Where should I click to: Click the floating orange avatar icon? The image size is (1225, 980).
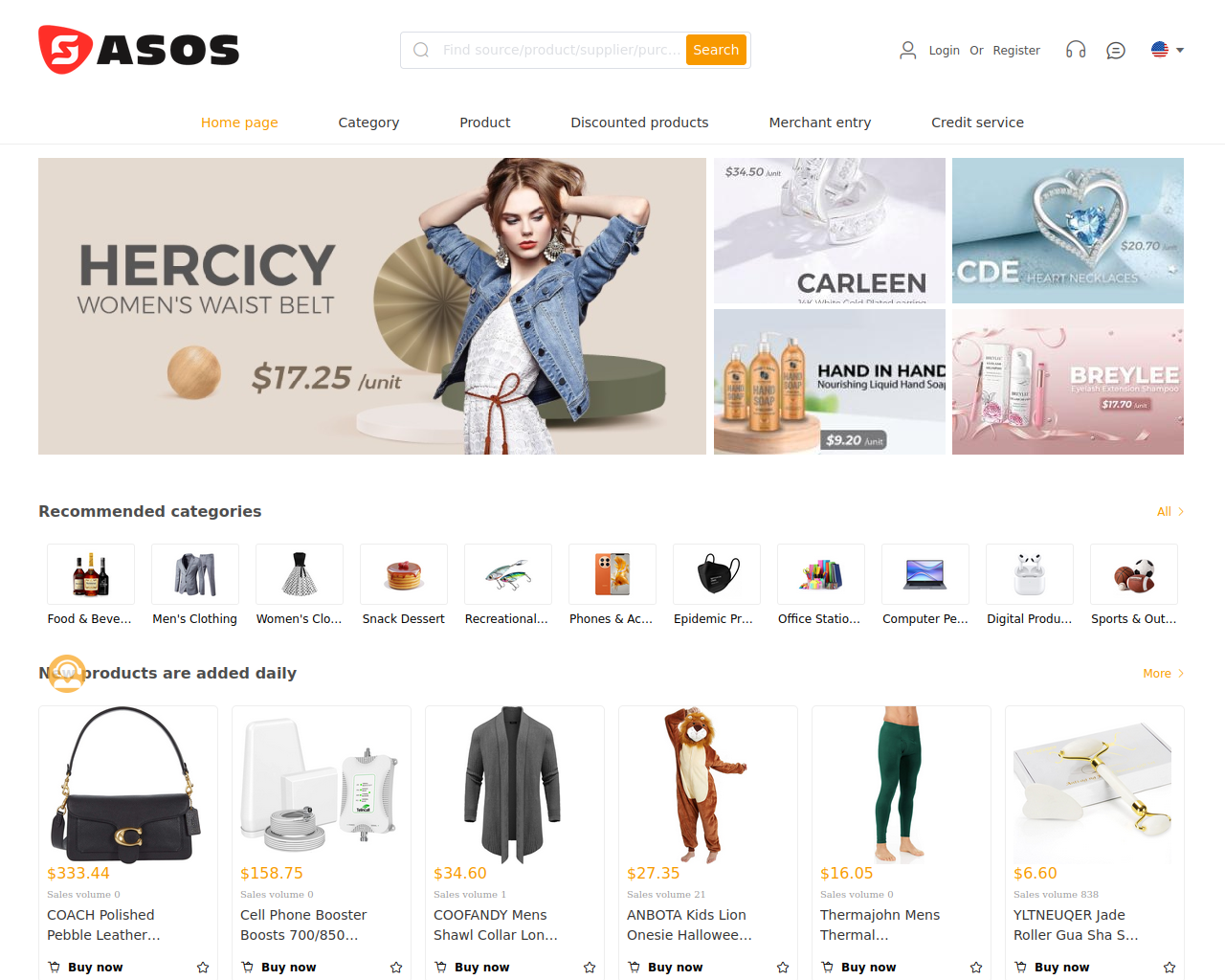coord(67,674)
